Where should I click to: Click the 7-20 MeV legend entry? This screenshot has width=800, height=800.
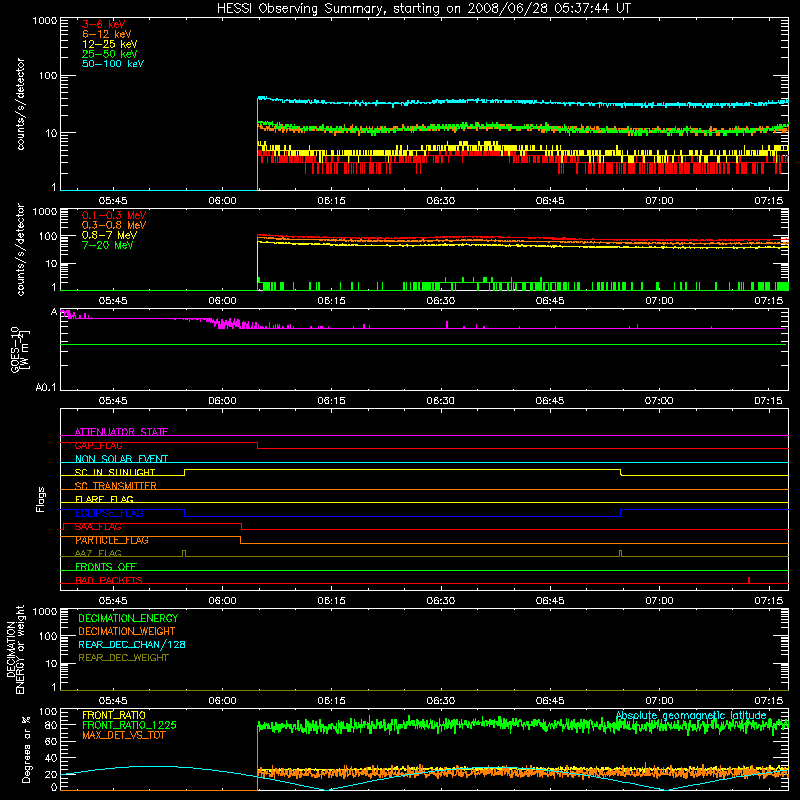click(108, 245)
